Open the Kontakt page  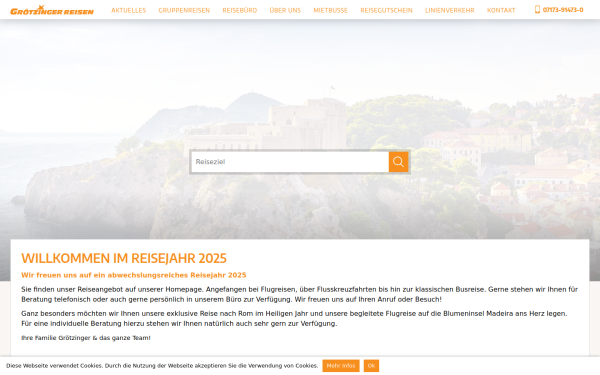pyautogui.click(x=501, y=10)
